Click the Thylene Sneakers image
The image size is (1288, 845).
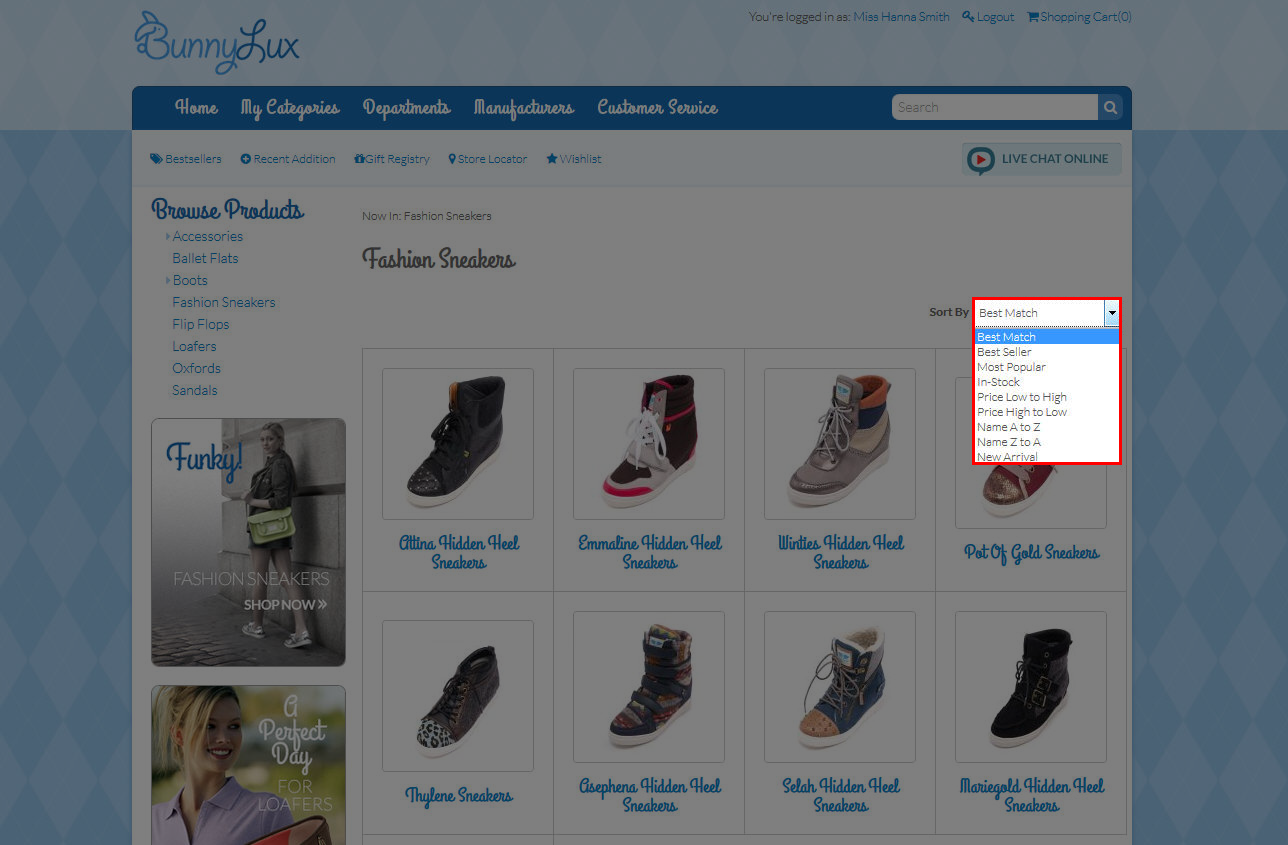(458, 696)
